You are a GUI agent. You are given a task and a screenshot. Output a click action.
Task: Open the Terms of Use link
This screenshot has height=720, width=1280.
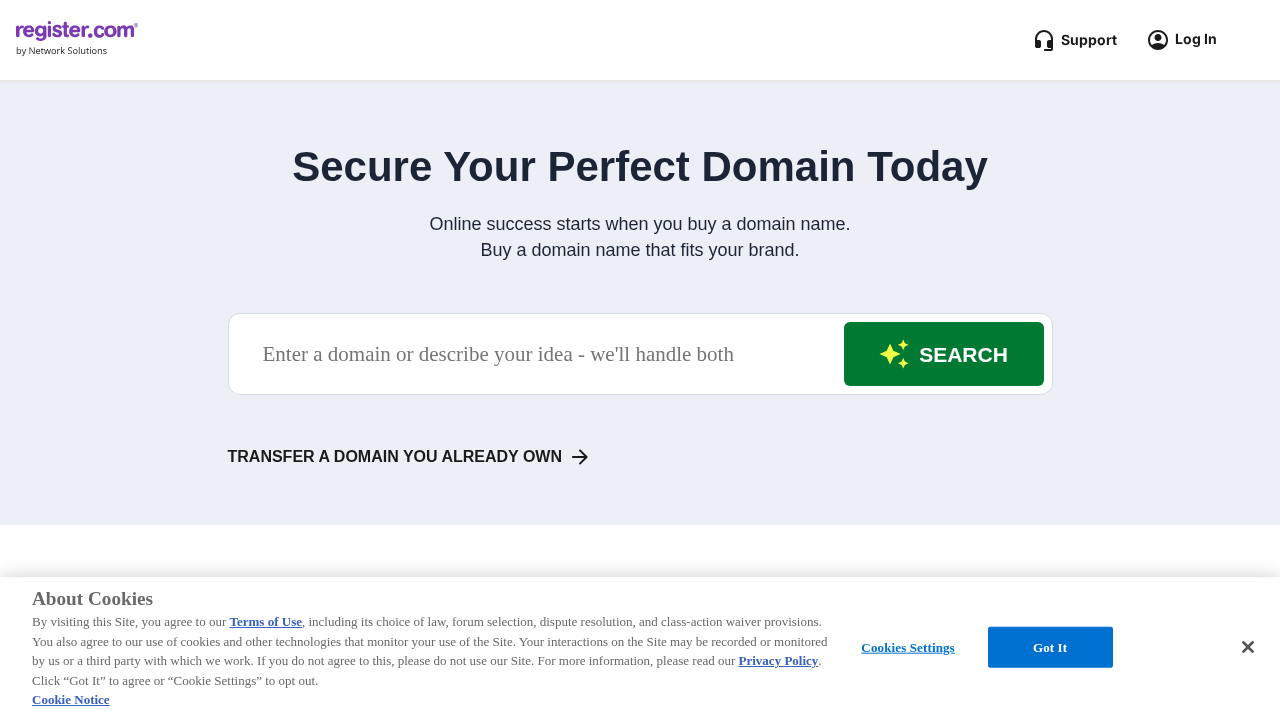click(265, 622)
